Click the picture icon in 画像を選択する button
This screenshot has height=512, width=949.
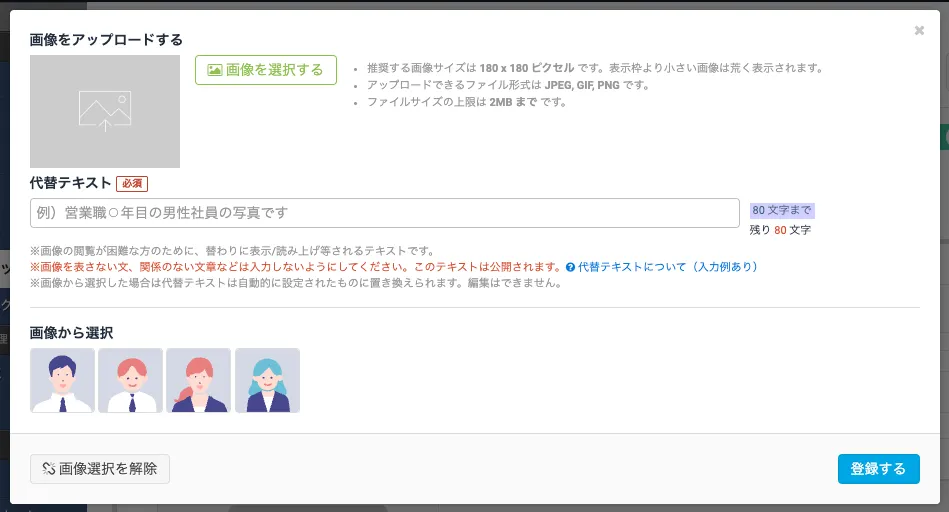pos(214,70)
